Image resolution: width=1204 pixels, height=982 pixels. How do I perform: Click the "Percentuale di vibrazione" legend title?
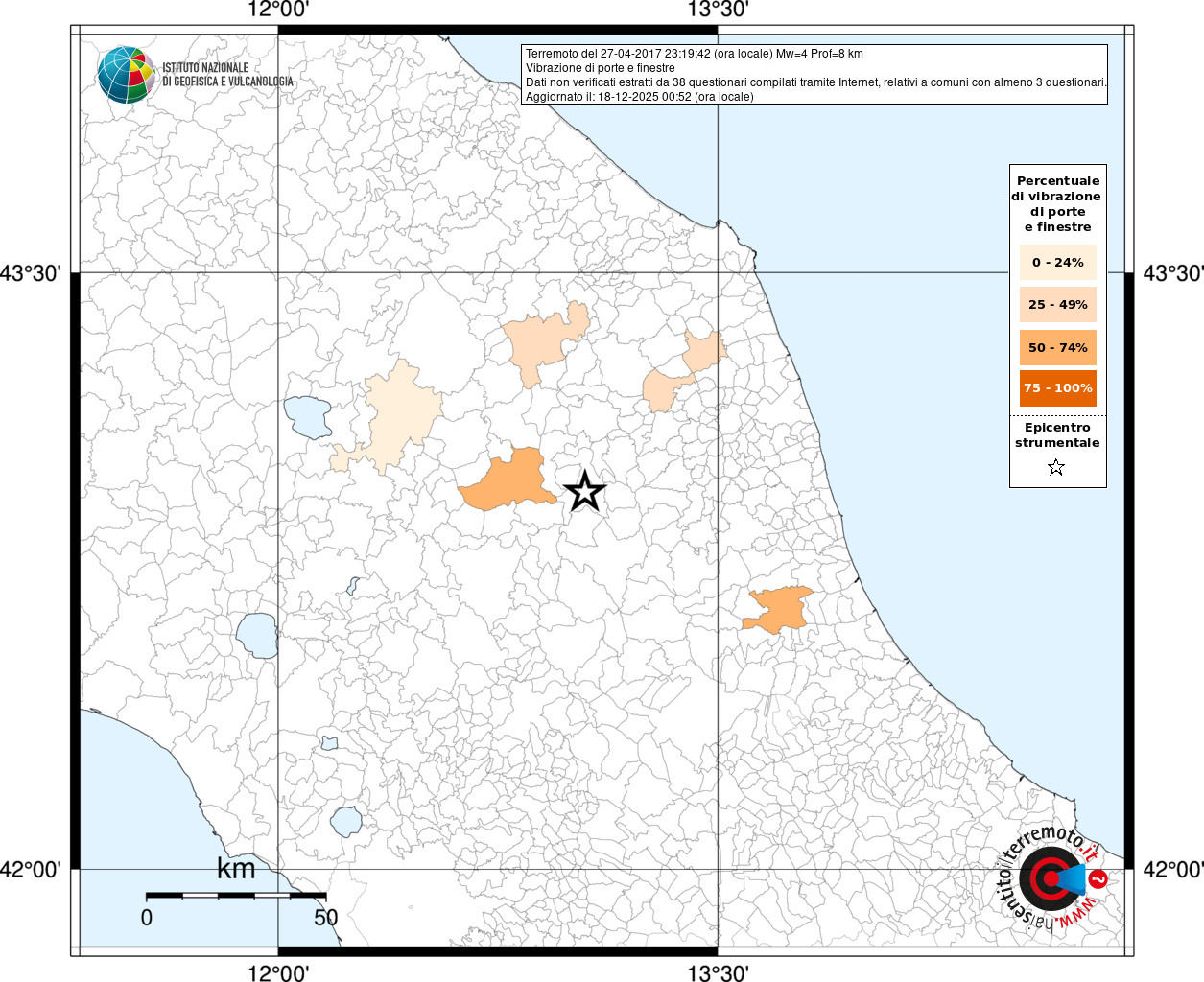(1058, 203)
